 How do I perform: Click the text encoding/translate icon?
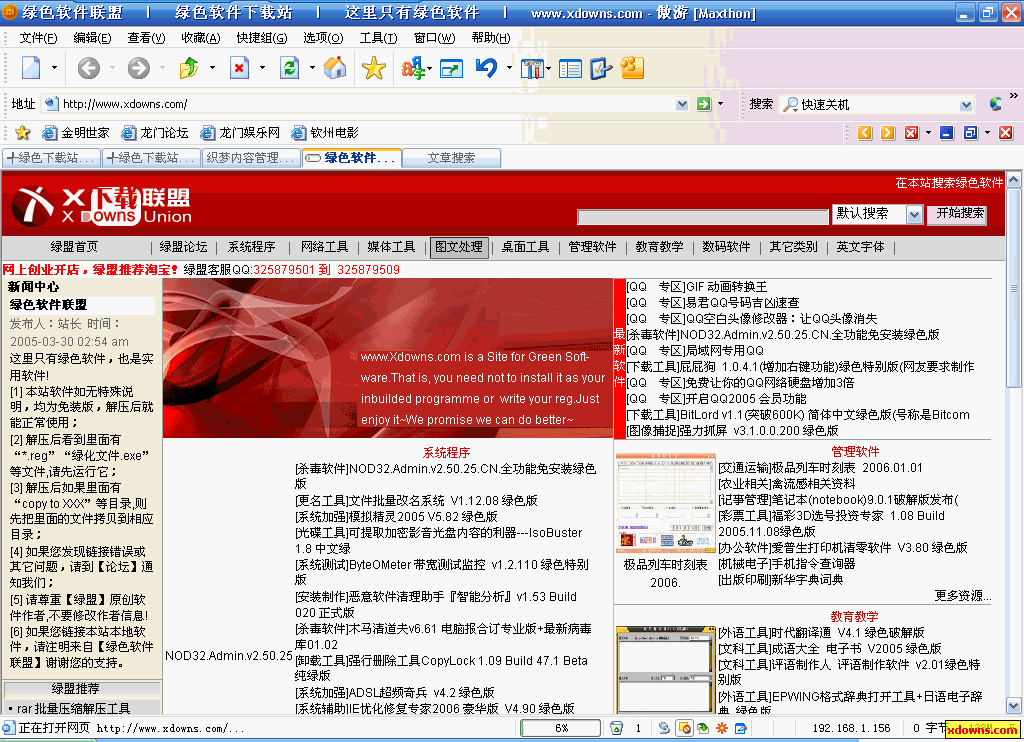pos(413,67)
